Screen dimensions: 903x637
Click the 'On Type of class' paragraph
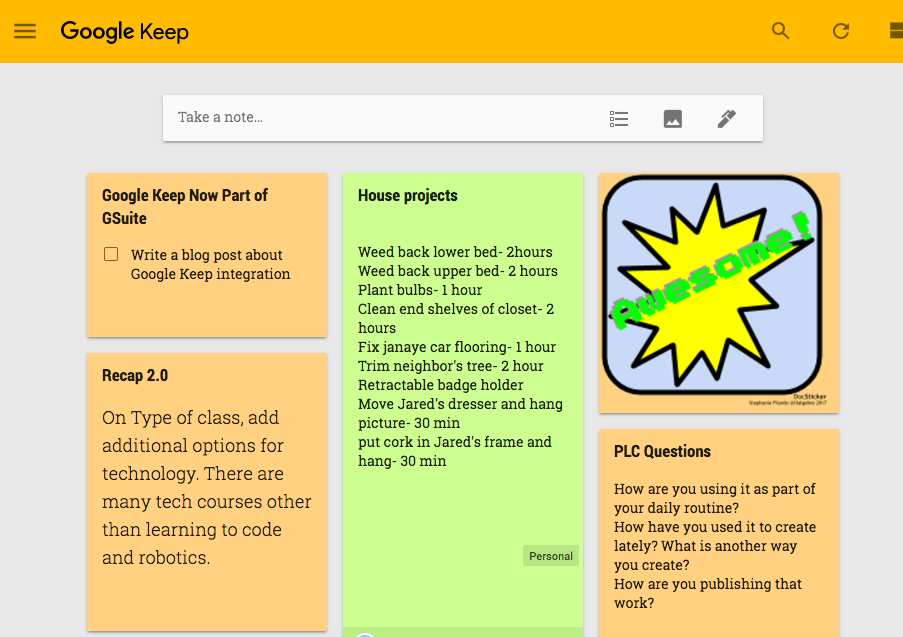(x=206, y=487)
